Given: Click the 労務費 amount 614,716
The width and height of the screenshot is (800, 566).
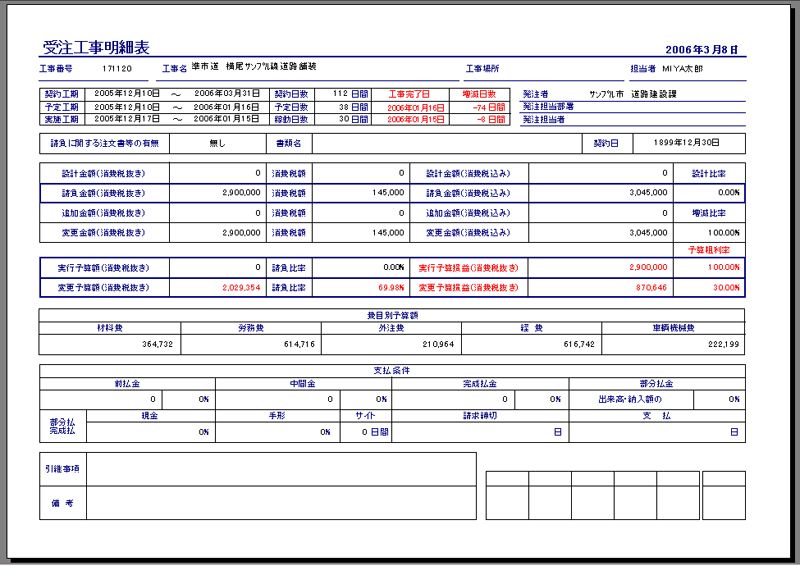Looking at the screenshot, I should pos(299,344).
